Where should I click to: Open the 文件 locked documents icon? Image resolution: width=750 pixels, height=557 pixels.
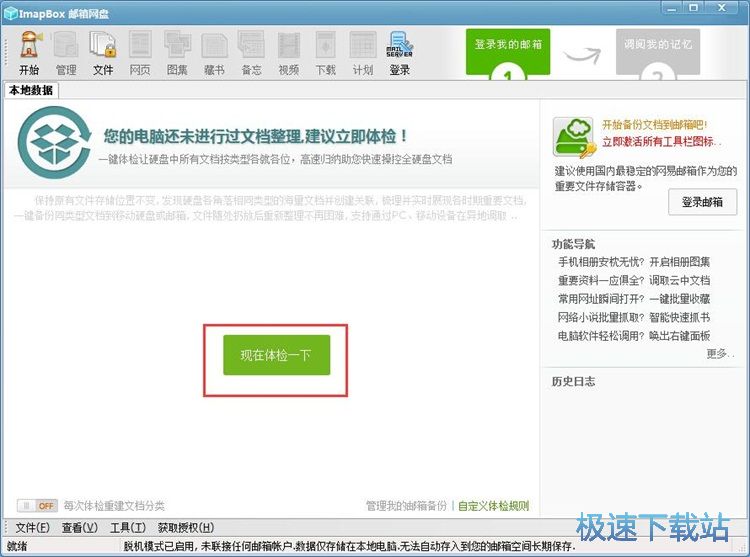pyautogui.click(x=103, y=53)
